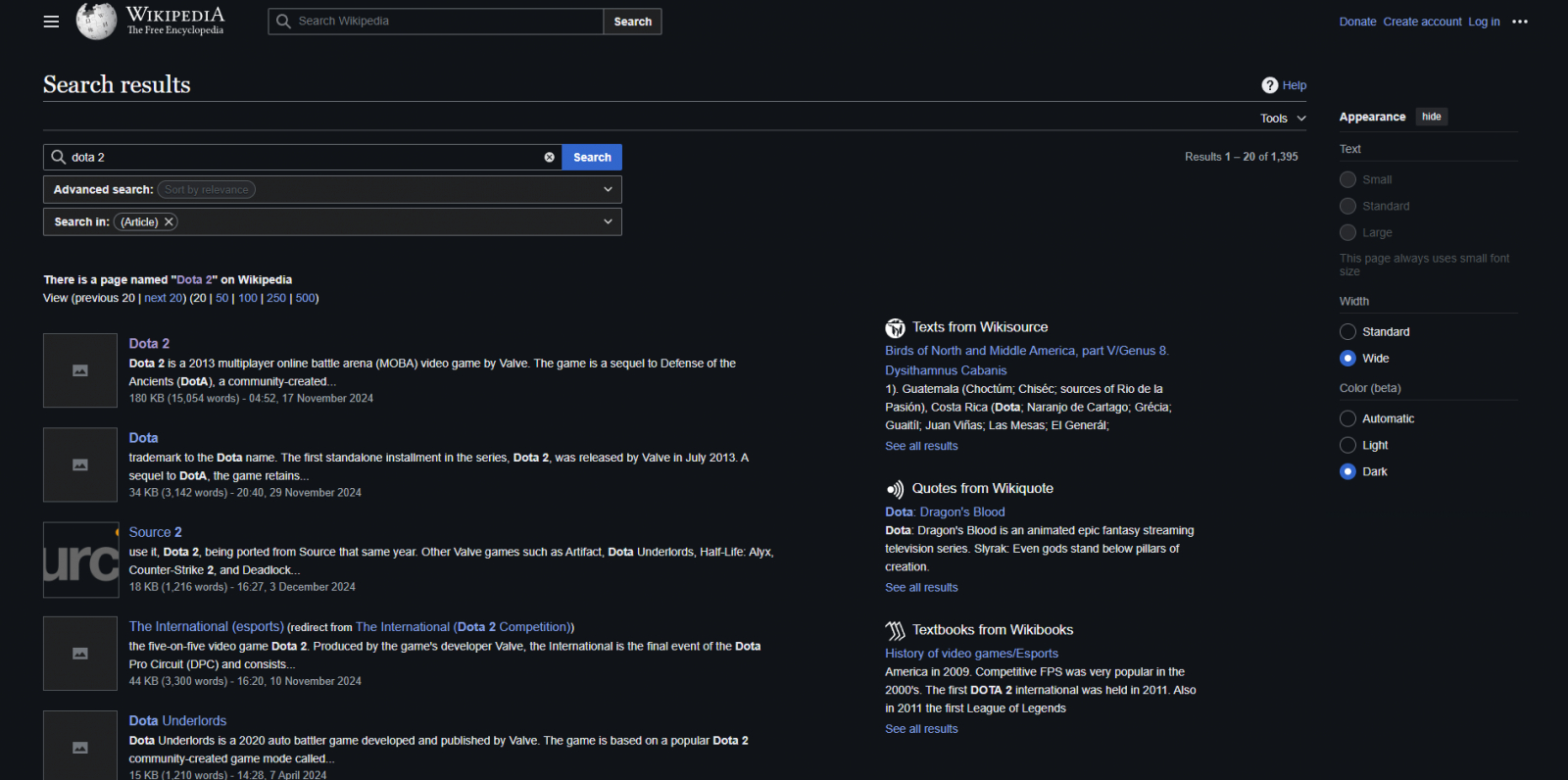Open the Source 2 logo thumbnail
Image resolution: width=1568 pixels, height=780 pixels.
pyautogui.click(x=80, y=560)
